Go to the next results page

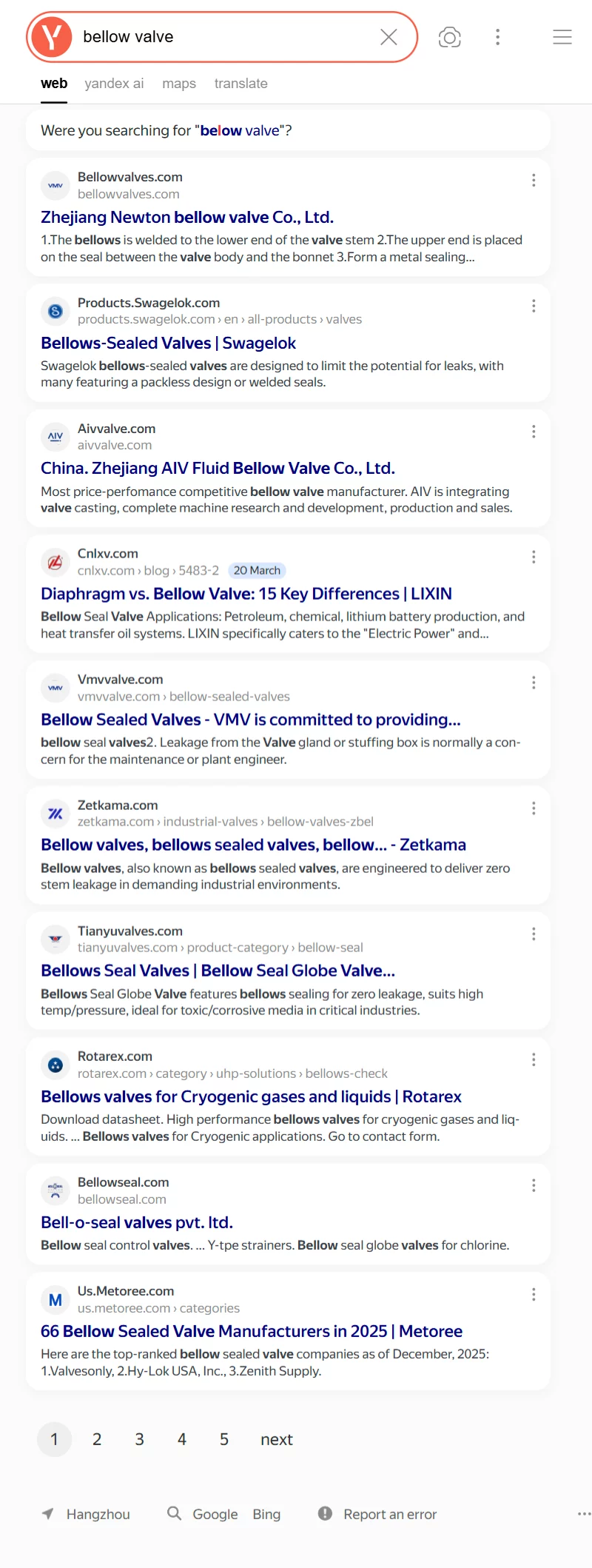tap(276, 1439)
